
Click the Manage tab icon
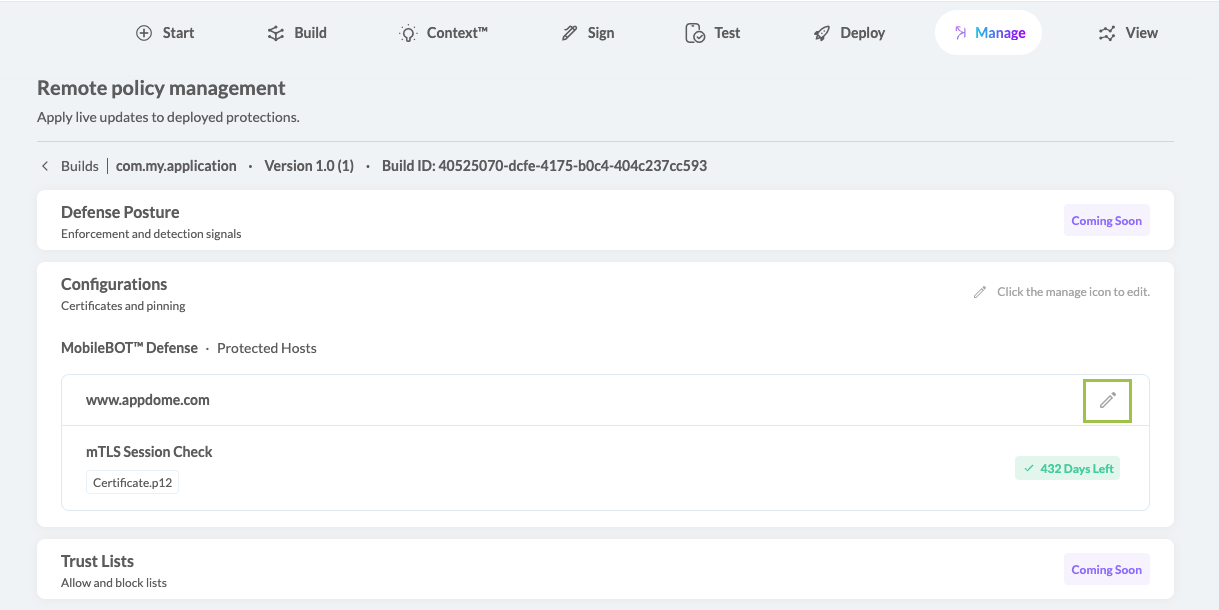(960, 33)
